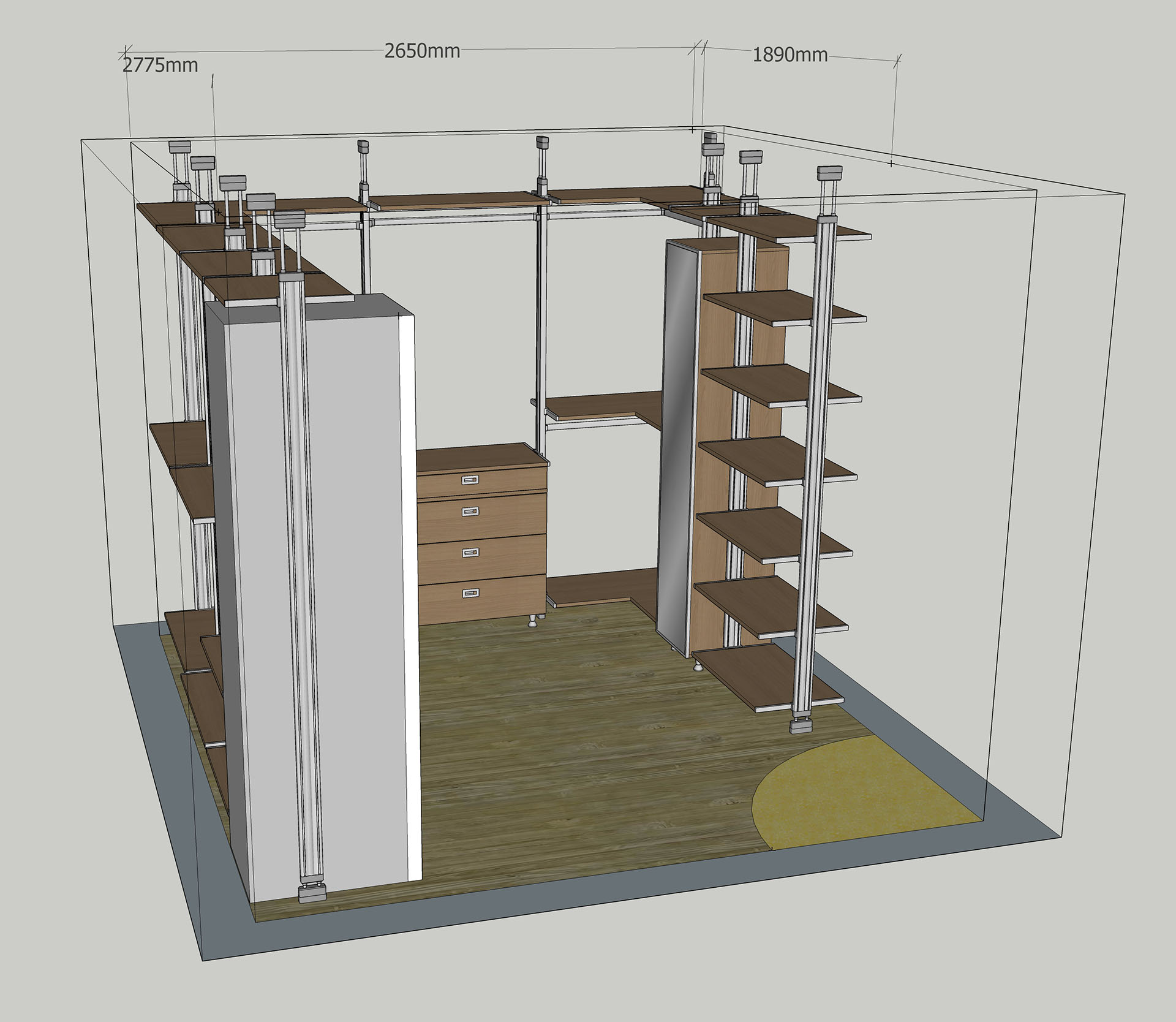Select the third drawer handle
Viewport: 1176px width, 1022px height.
tap(470, 553)
